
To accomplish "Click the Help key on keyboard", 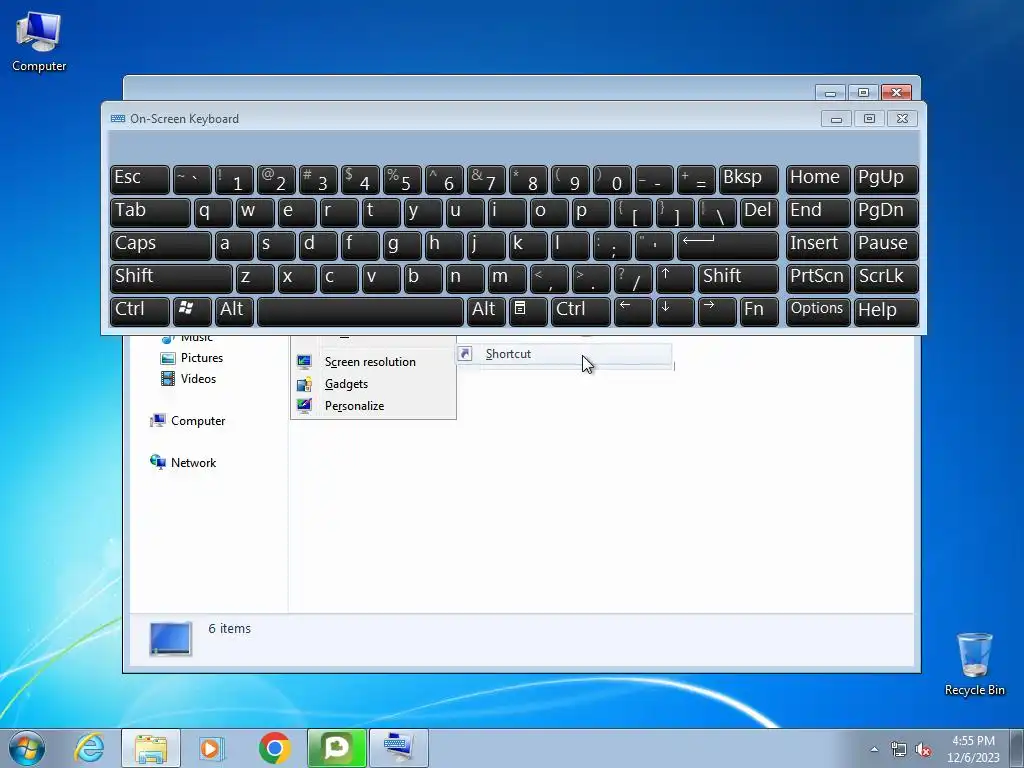I will coord(886,312).
